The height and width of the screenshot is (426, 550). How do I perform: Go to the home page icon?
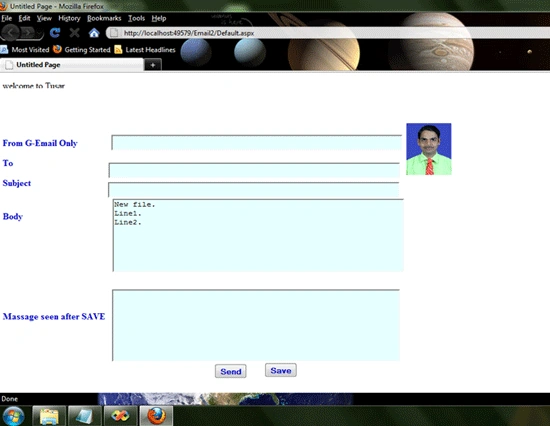pyautogui.click(x=94, y=33)
